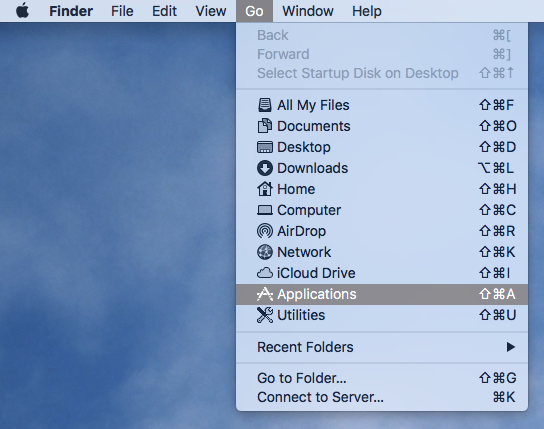Click the AirDrop radar icon
544x429 pixels.
265,231
